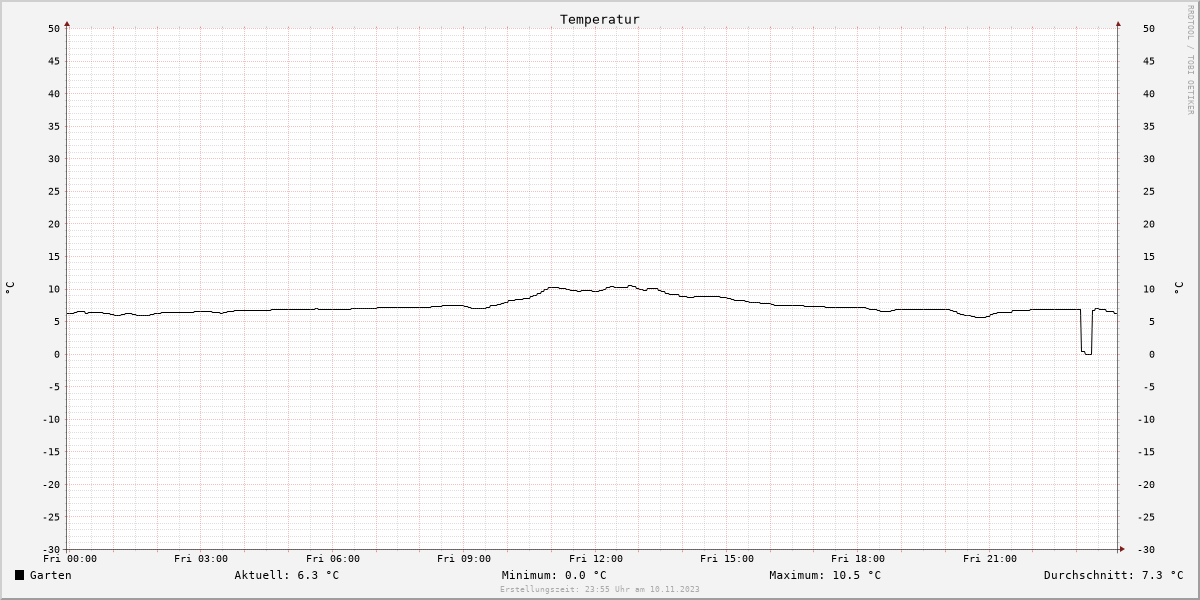Click the "15" label on right axis
The width and height of the screenshot is (1200, 600).
(1149, 257)
